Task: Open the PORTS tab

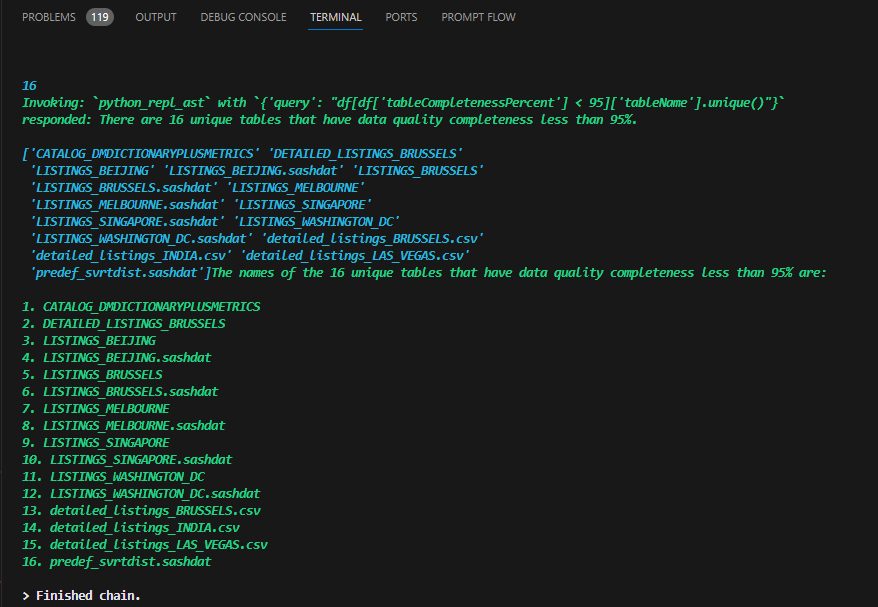Action: pos(401,17)
